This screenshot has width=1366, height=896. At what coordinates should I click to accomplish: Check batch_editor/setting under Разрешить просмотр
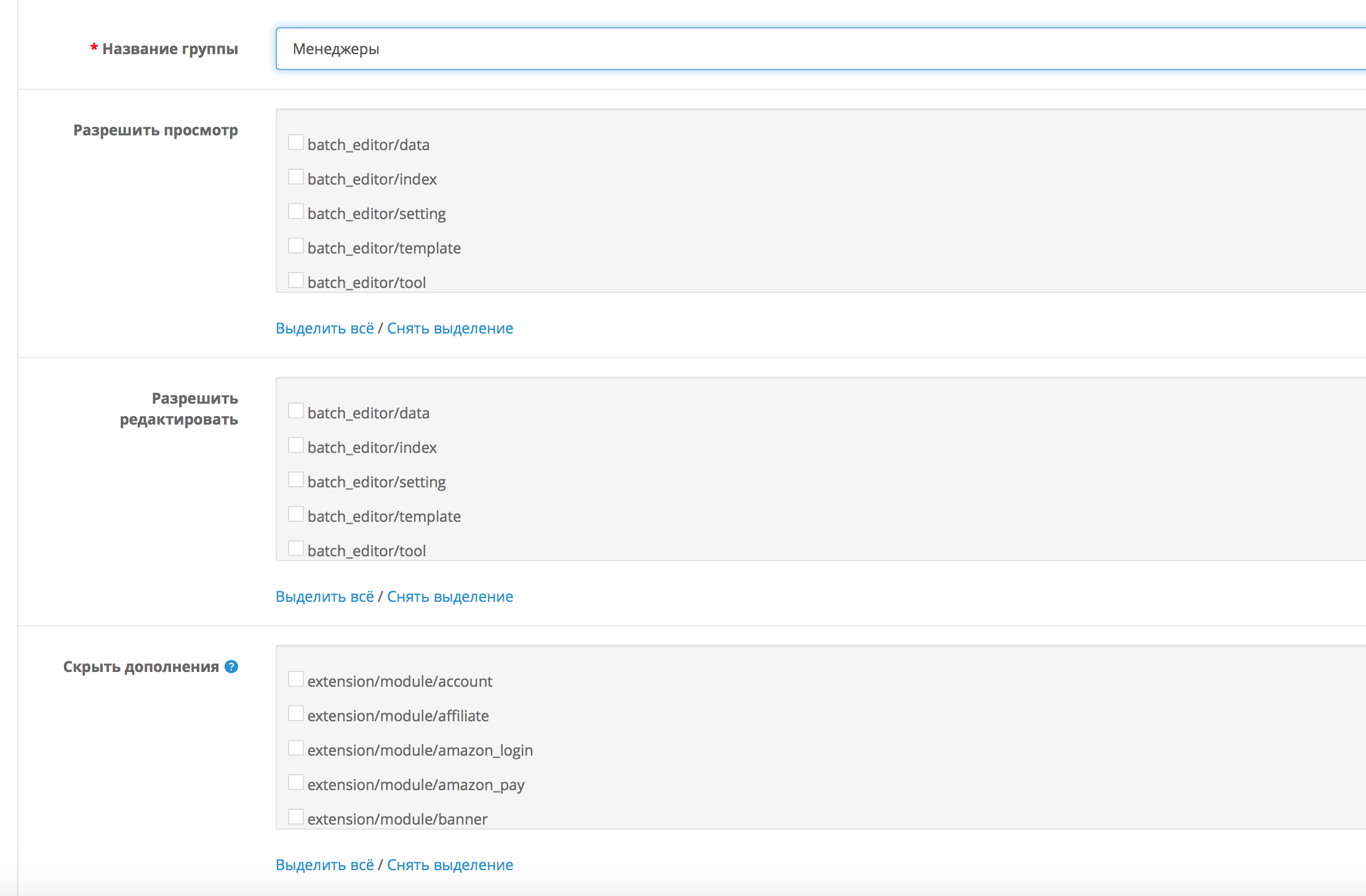pyautogui.click(x=296, y=212)
